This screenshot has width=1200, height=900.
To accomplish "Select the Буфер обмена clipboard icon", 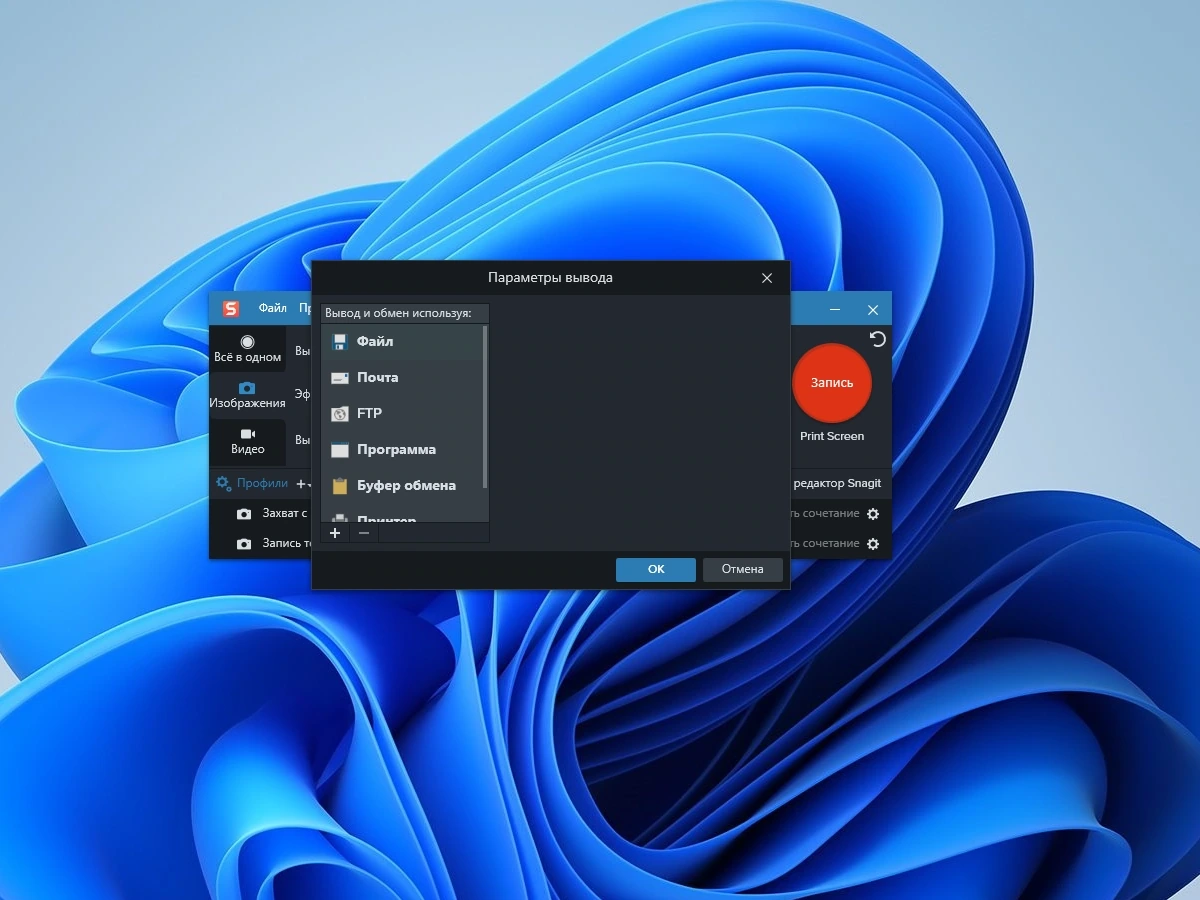I will (340, 485).
